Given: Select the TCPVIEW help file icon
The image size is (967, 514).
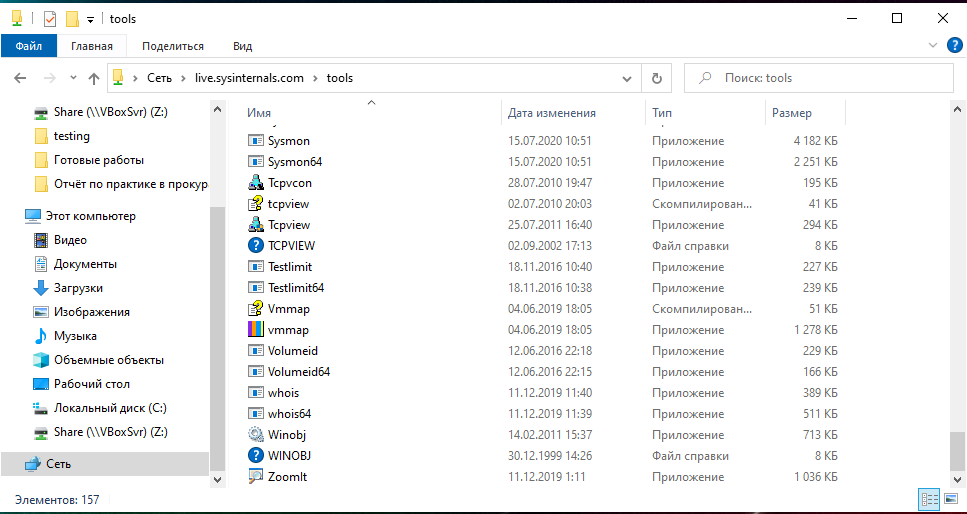Looking at the screenshot, I should tap(256, 246).
